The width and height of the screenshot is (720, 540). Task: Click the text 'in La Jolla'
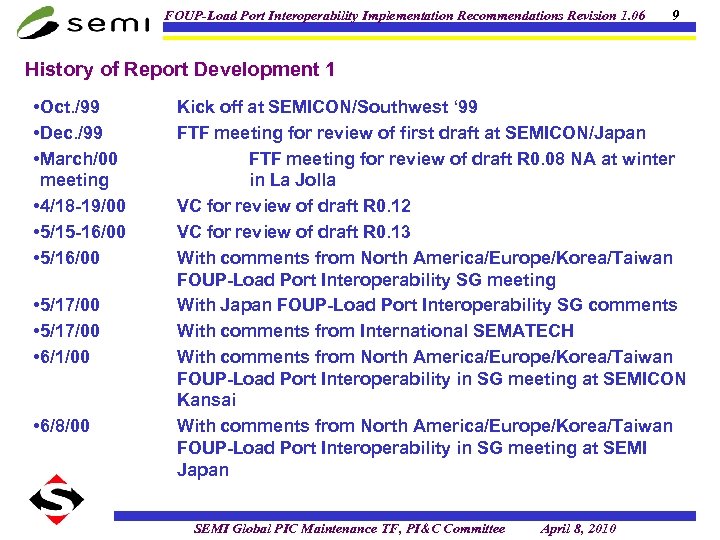point(292,180)
